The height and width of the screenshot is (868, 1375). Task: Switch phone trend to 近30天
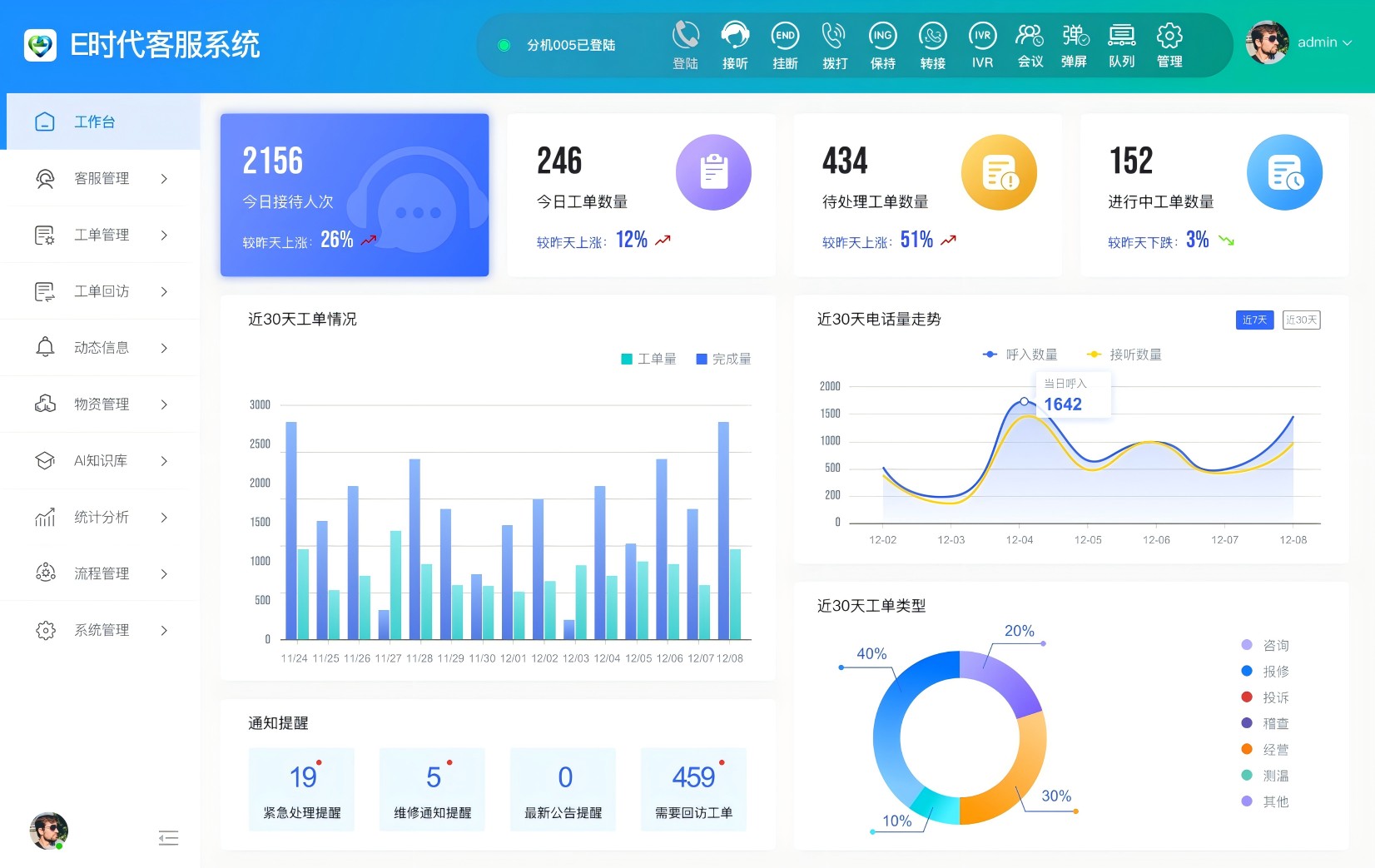coord(1301,320)
